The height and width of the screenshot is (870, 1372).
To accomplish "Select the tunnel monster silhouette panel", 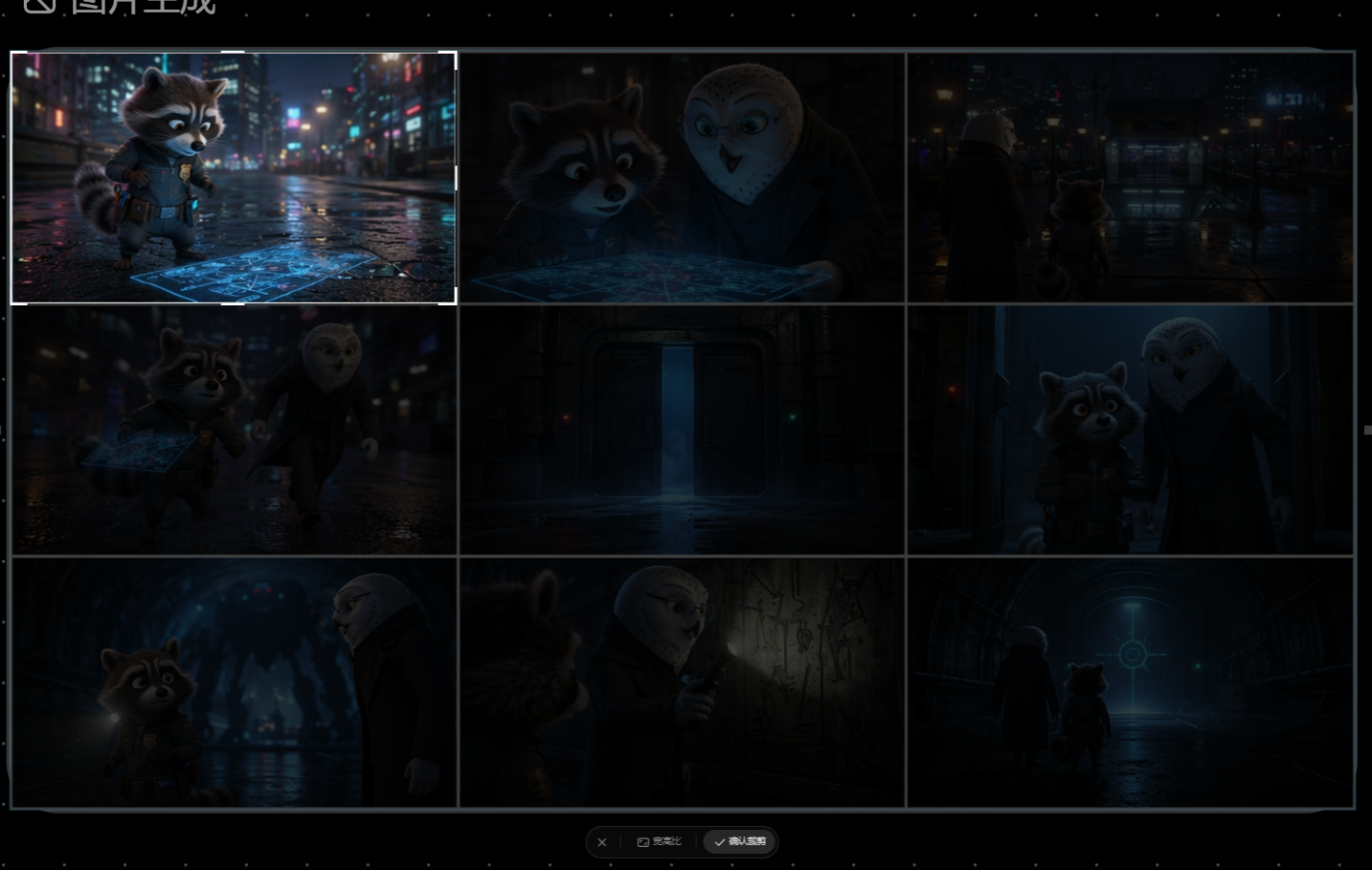I will point(234,682).
